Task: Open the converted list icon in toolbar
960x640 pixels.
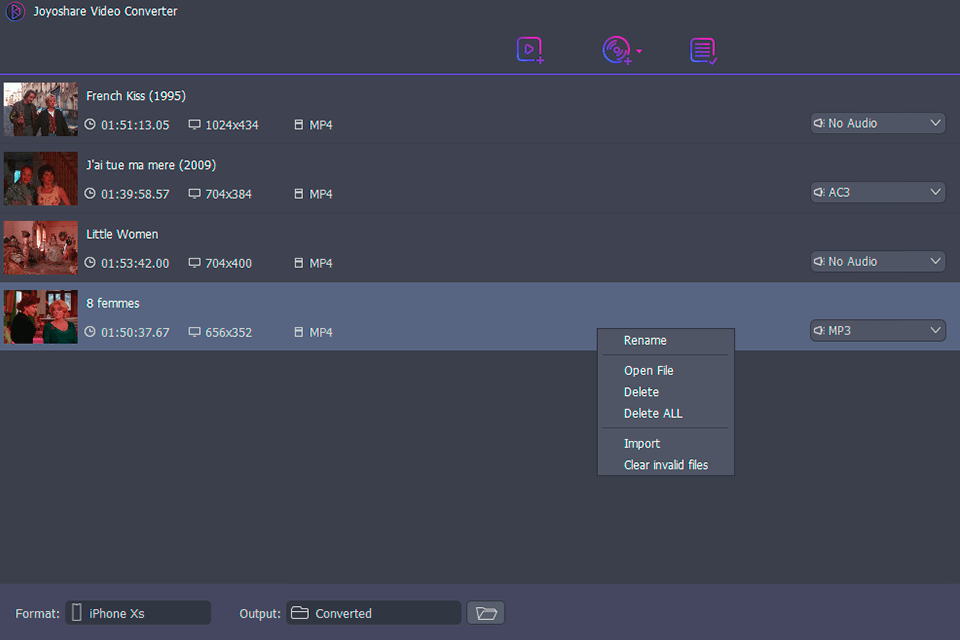Action: tap(704, 50)
